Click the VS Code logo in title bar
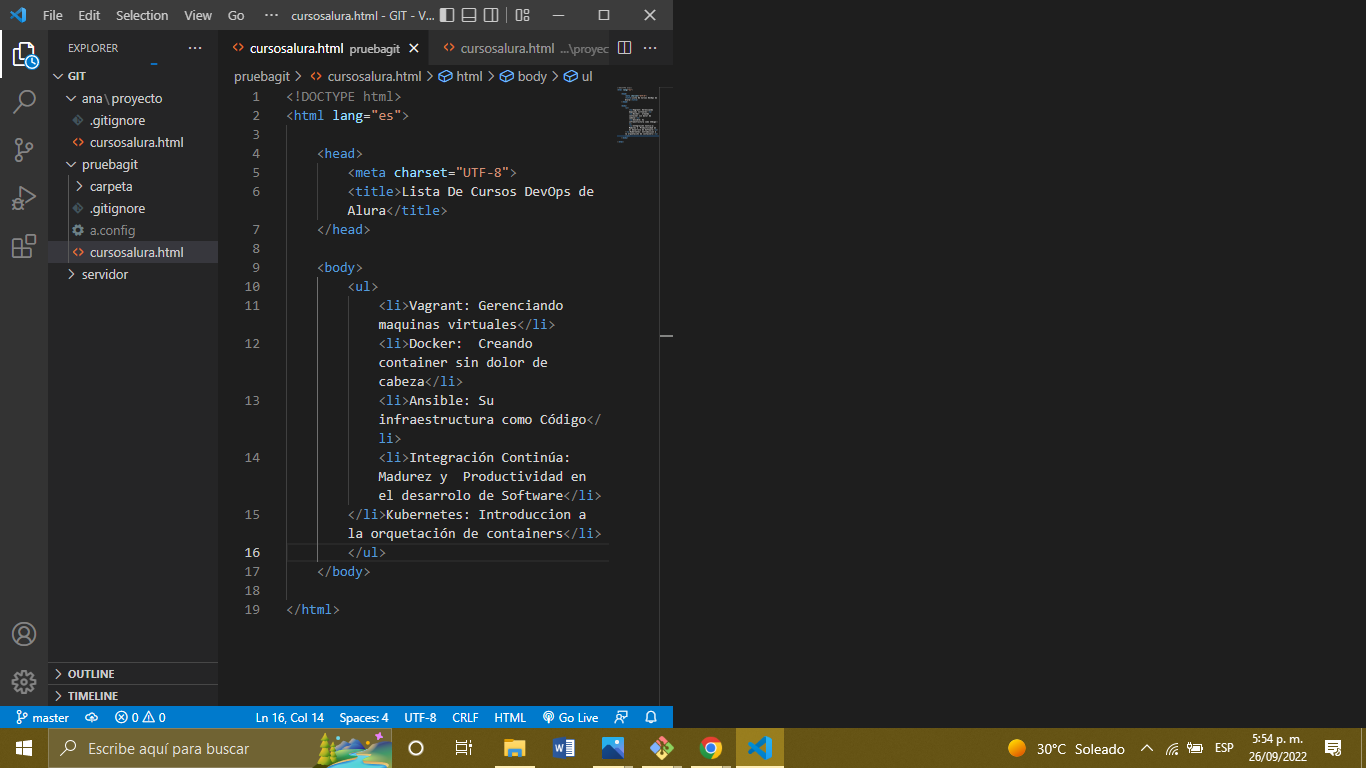 point(17,15)
